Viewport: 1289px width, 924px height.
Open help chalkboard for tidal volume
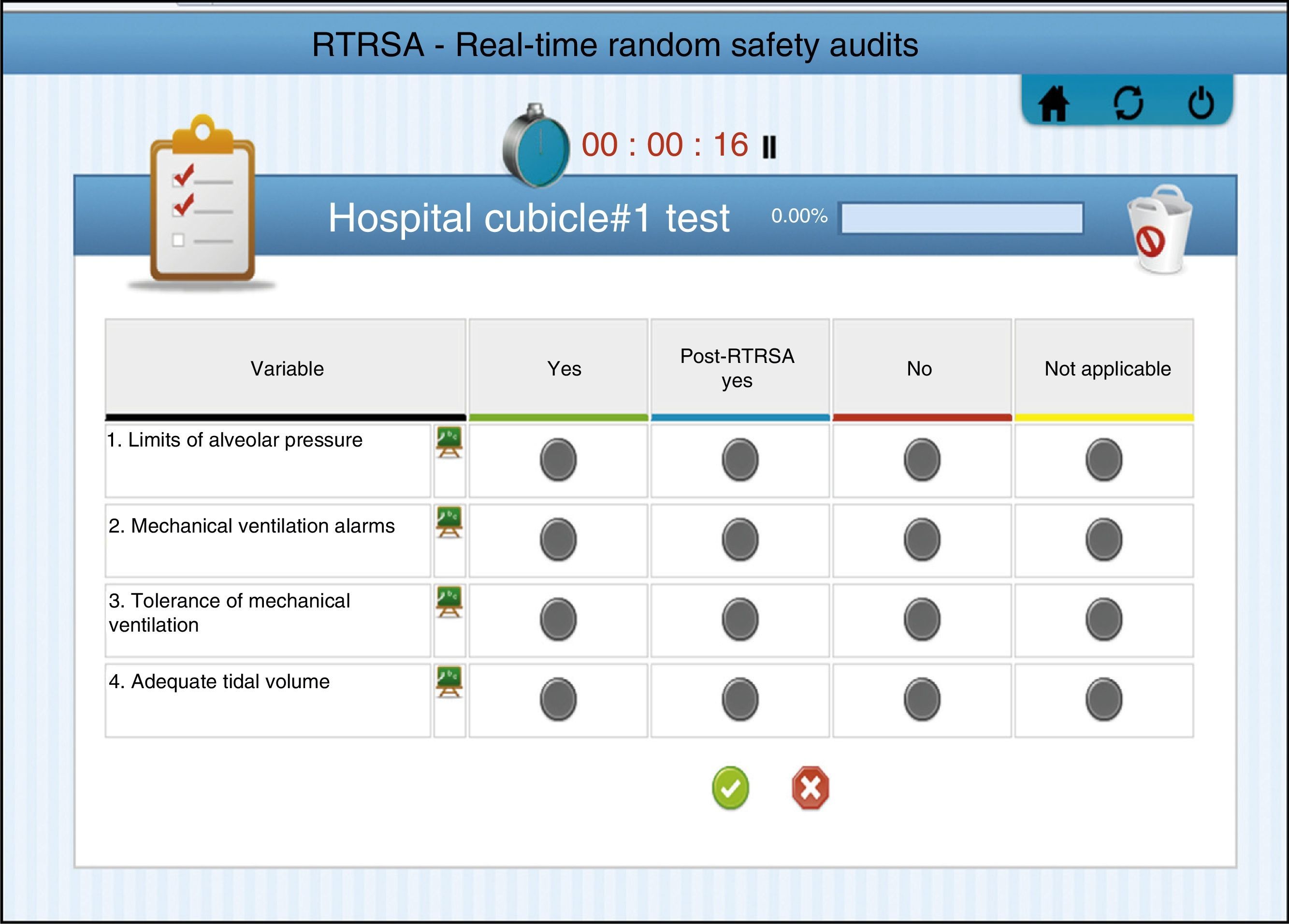tap(449, 681)
